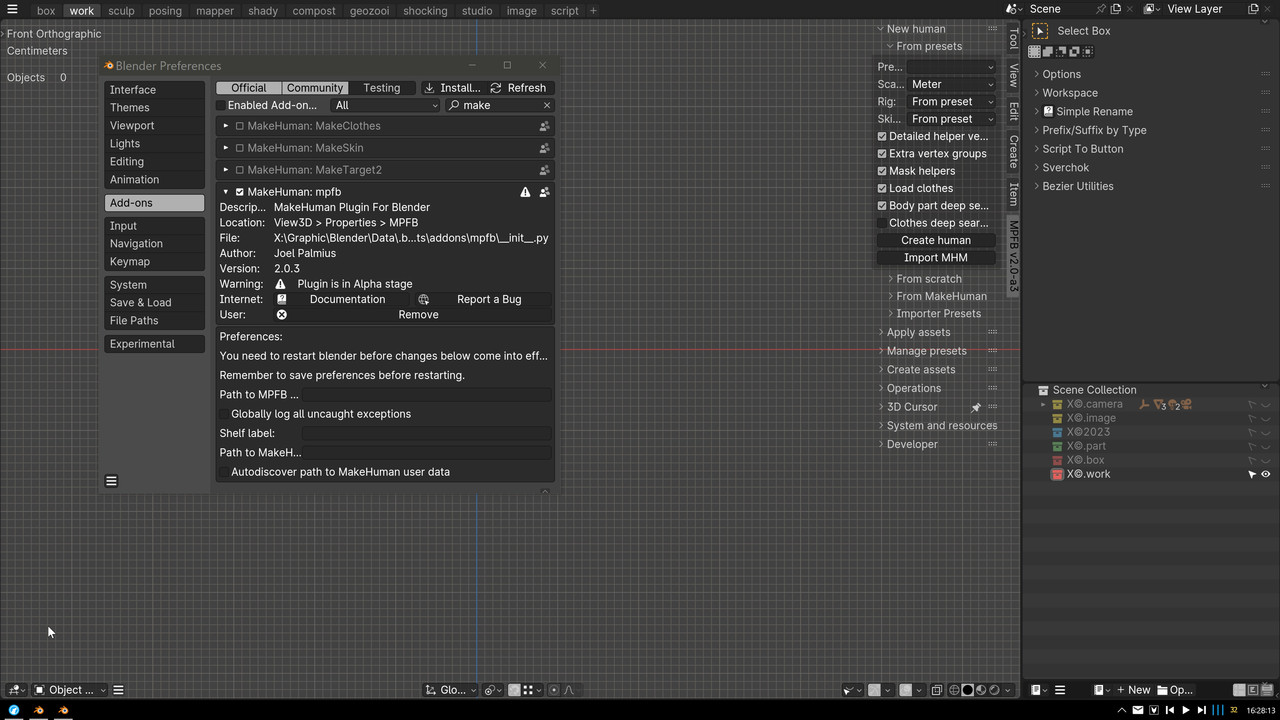Screen dimensions: 1280x720
Task: Open the MPFB v2.0-a3 sidebar tab
Action: [1013, 255]
